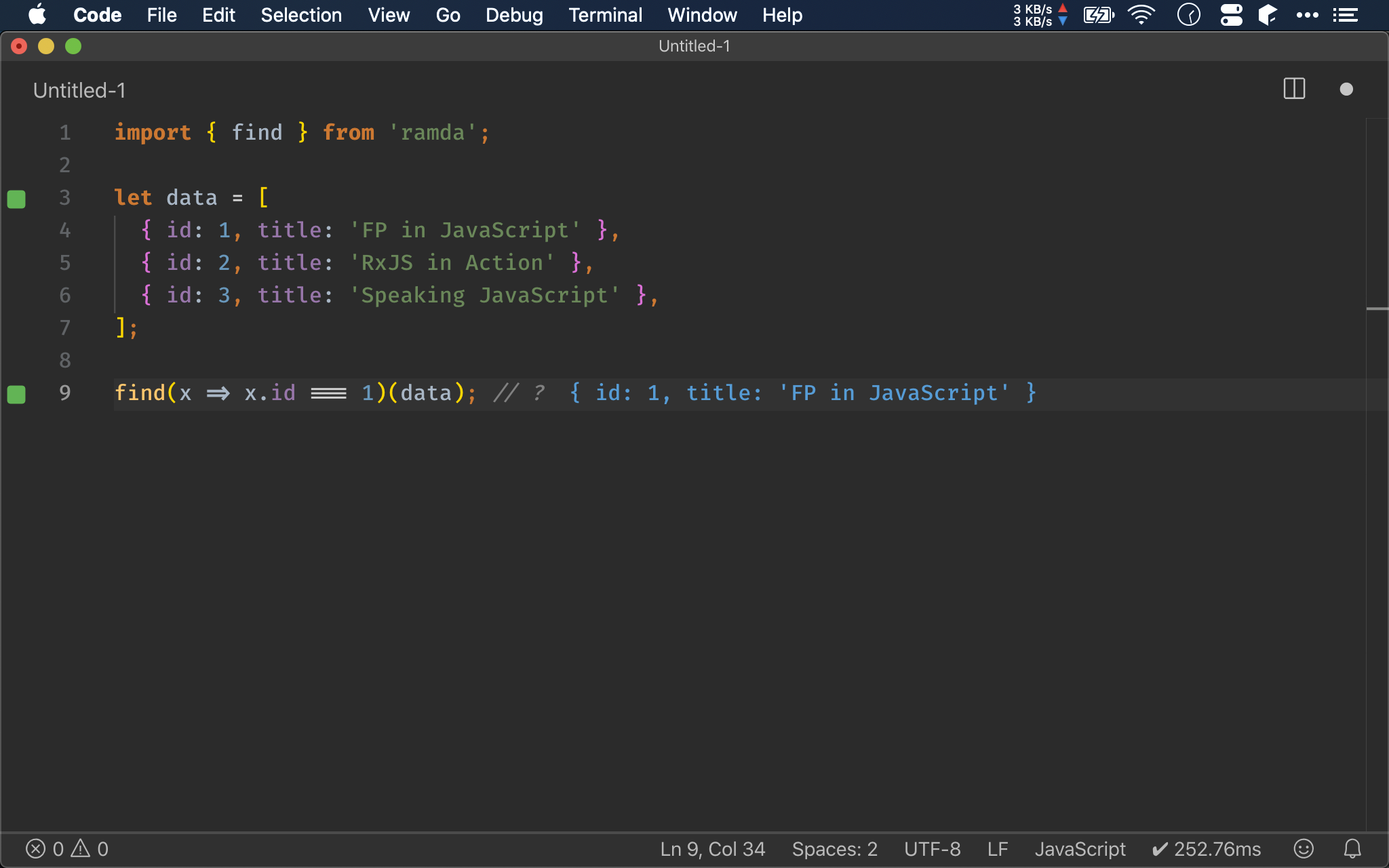Click the LF line ending selector

[x=997, y=848]
